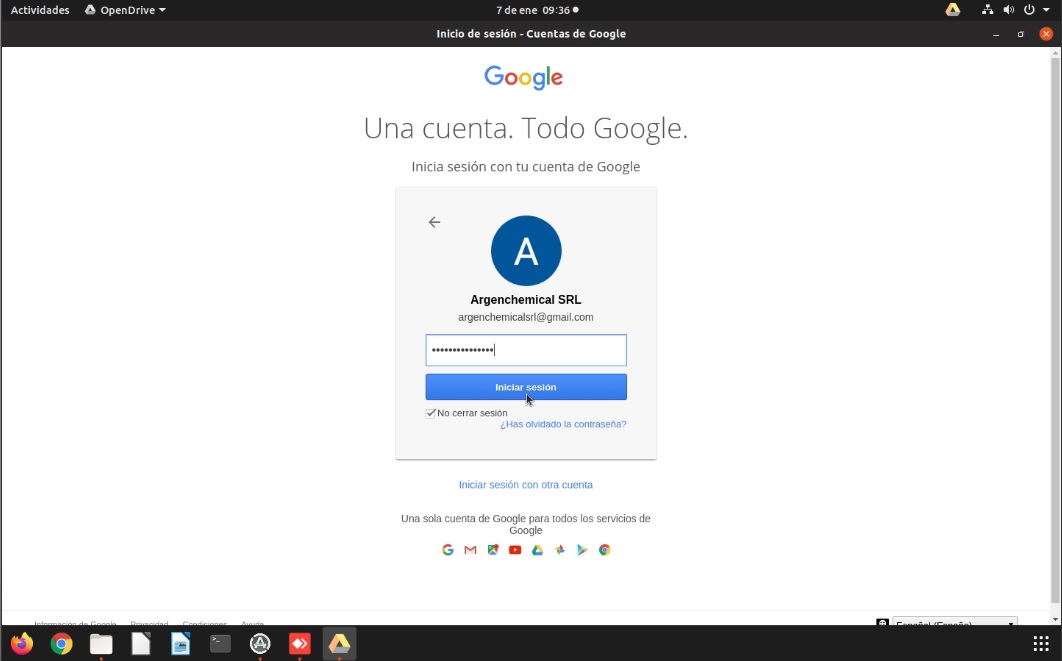The height and width of the screenshot is (661, 1062).
Task: Minimize the sign-in window
Action: [x=996, y=34]
